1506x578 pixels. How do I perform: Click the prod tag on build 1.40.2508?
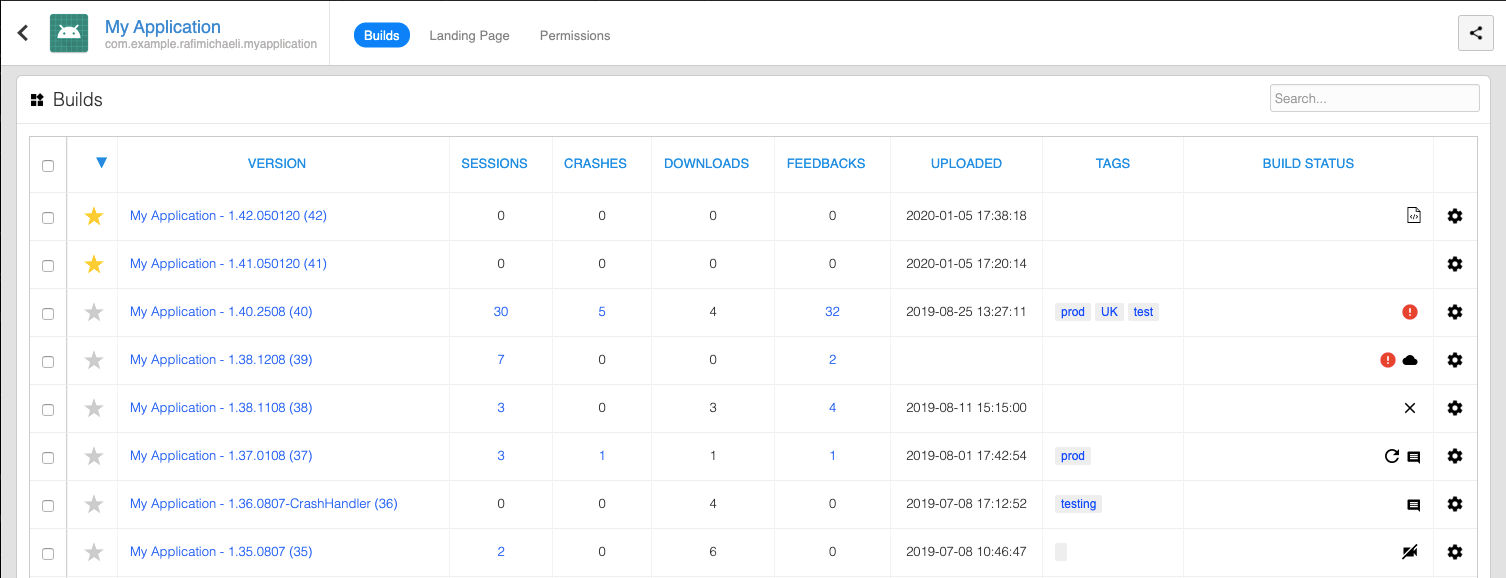1072,311
